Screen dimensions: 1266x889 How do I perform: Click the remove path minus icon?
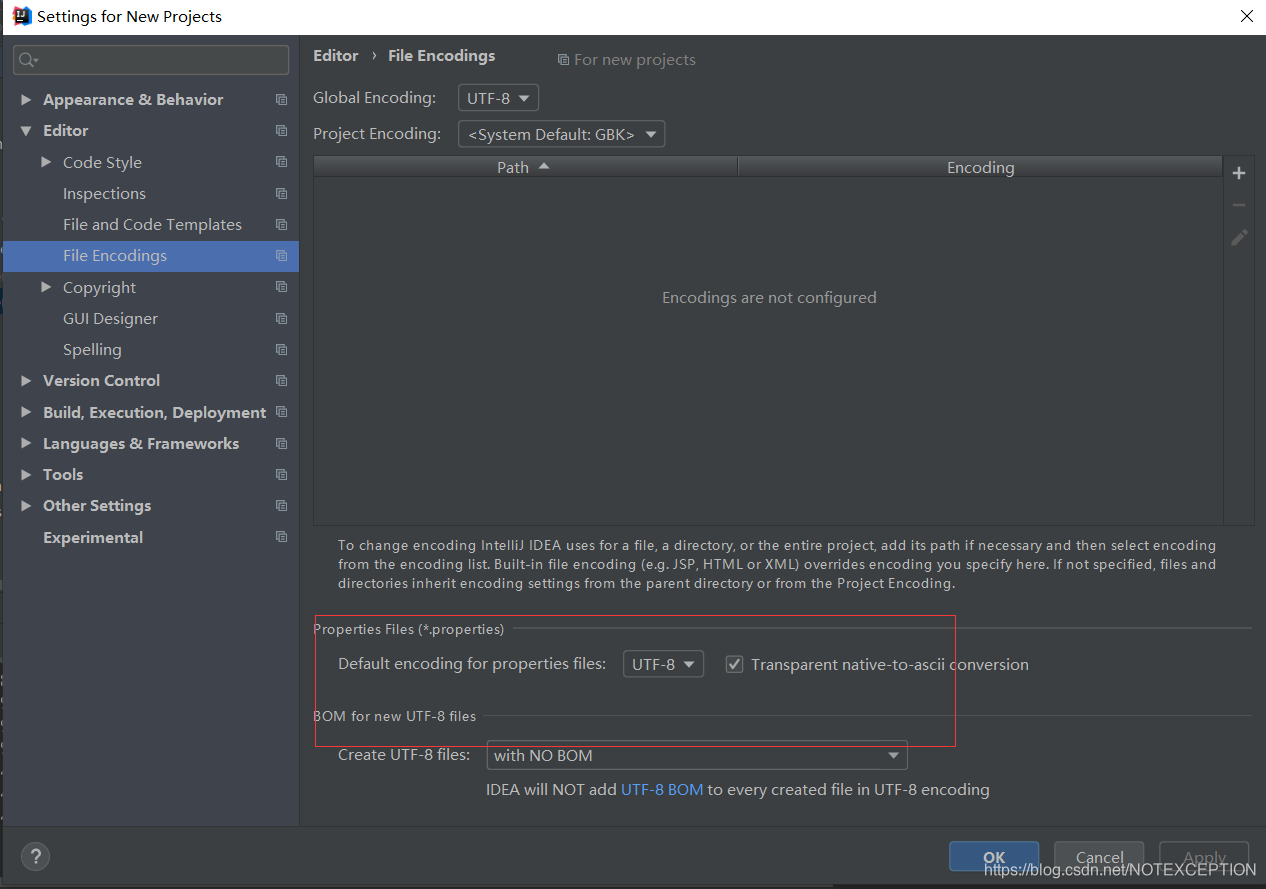[x=1239, y=205]
